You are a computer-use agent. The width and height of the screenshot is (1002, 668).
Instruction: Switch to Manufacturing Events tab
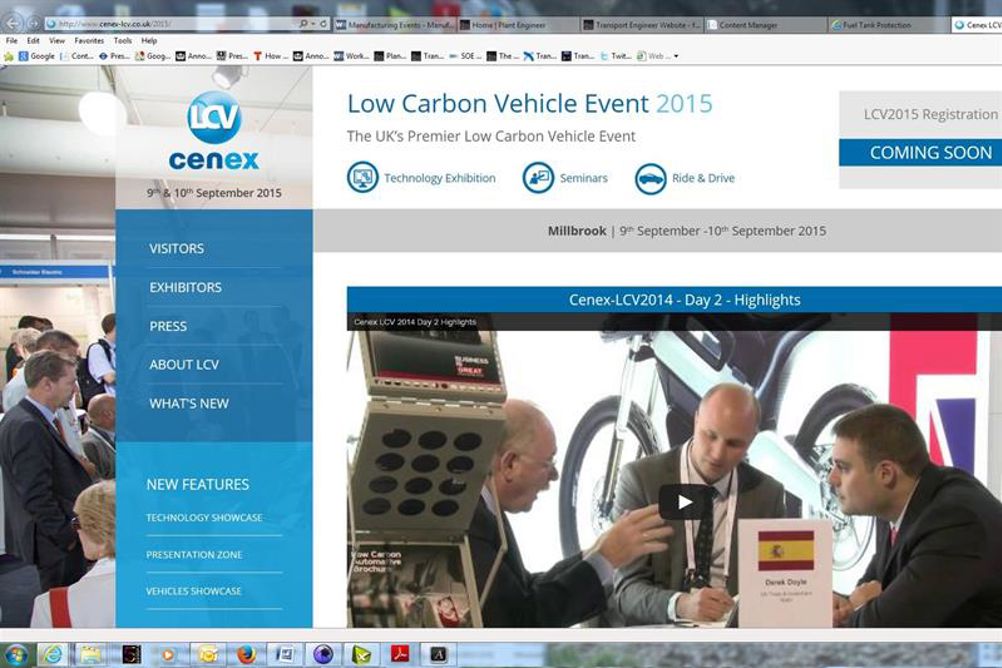pos(396,25)
